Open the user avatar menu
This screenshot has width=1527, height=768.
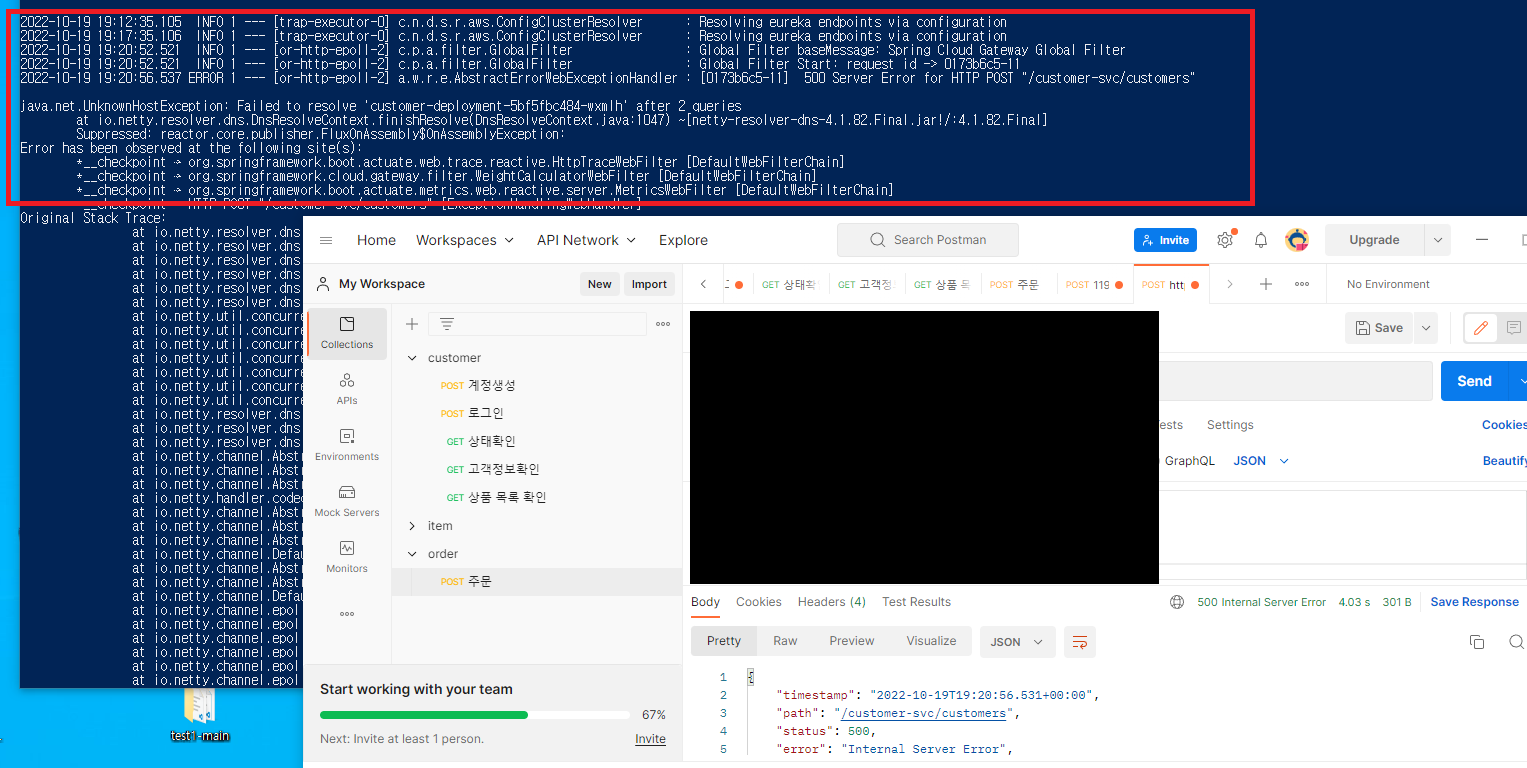point(1297,240)
